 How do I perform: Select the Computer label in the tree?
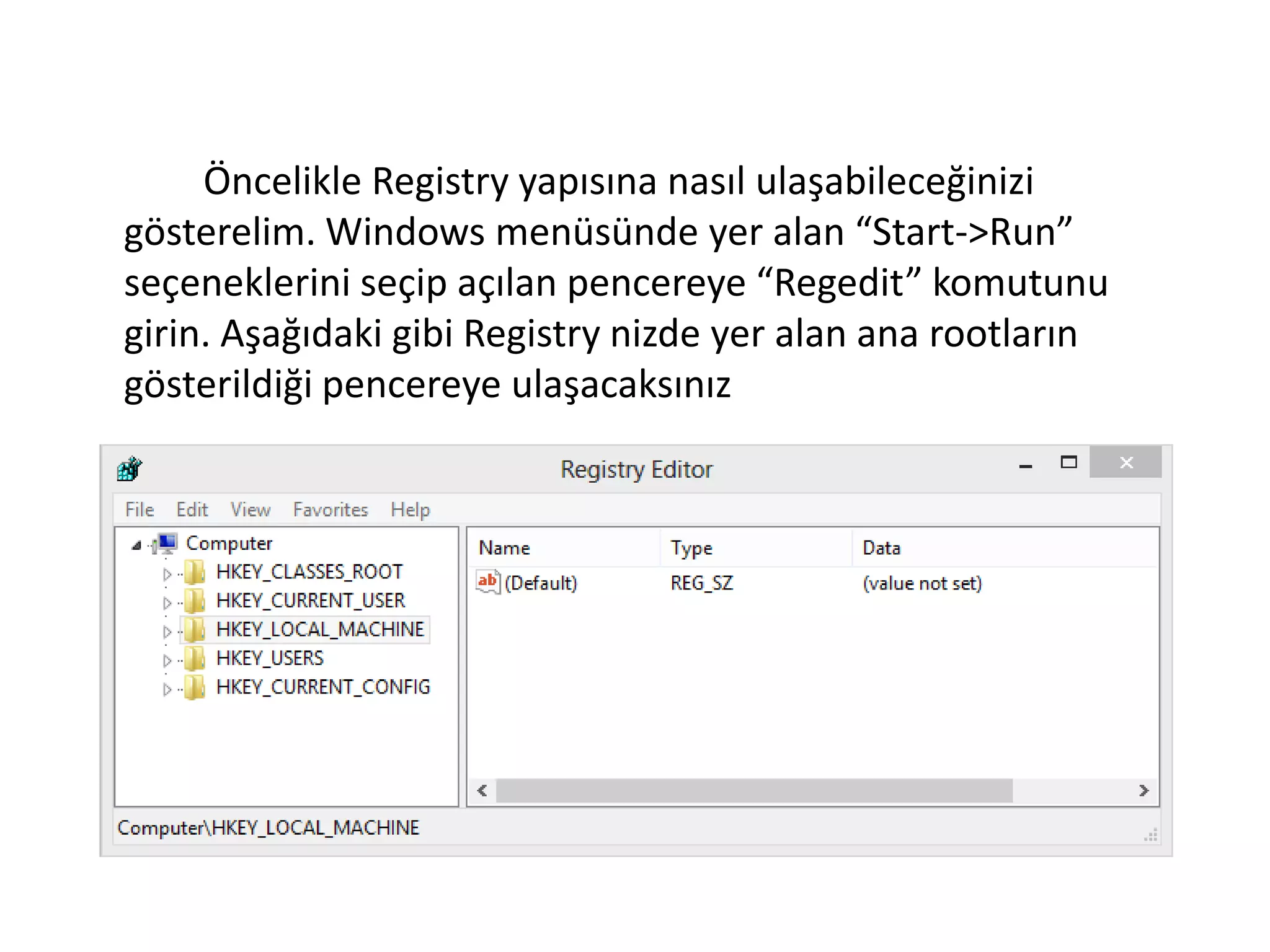click(229, 544)
